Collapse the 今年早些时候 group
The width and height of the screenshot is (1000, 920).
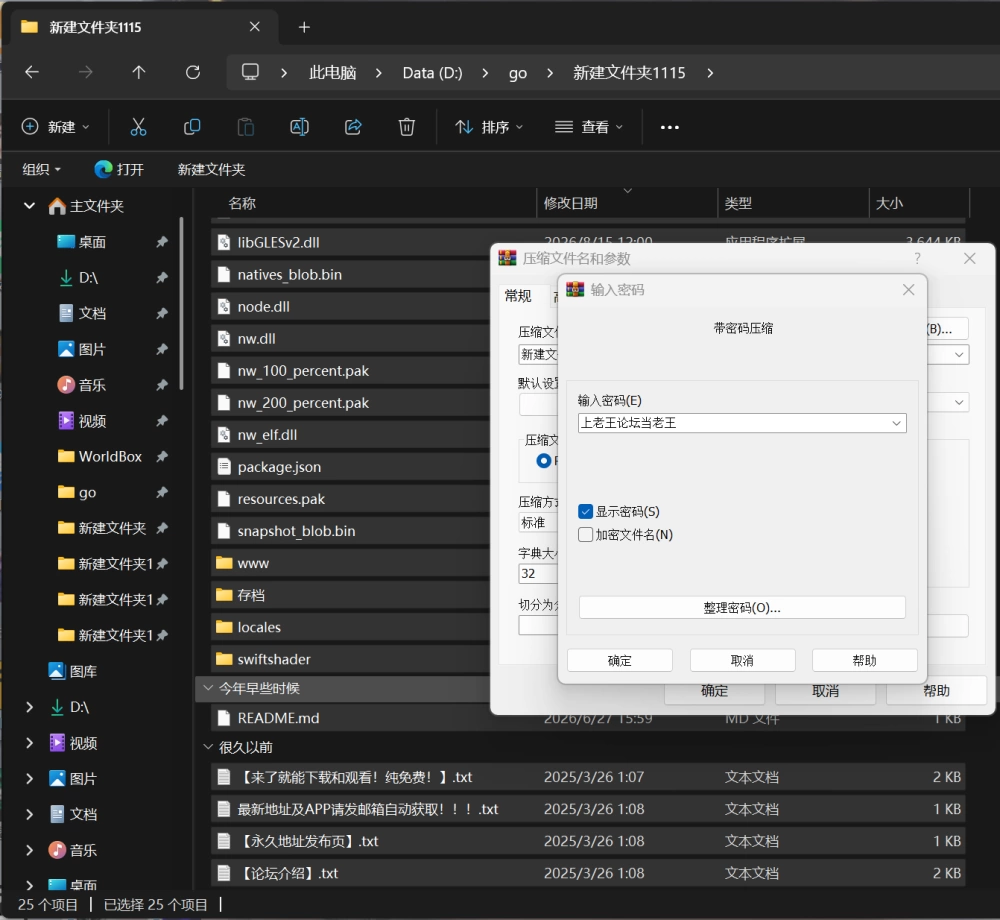(x=208, y=688)
